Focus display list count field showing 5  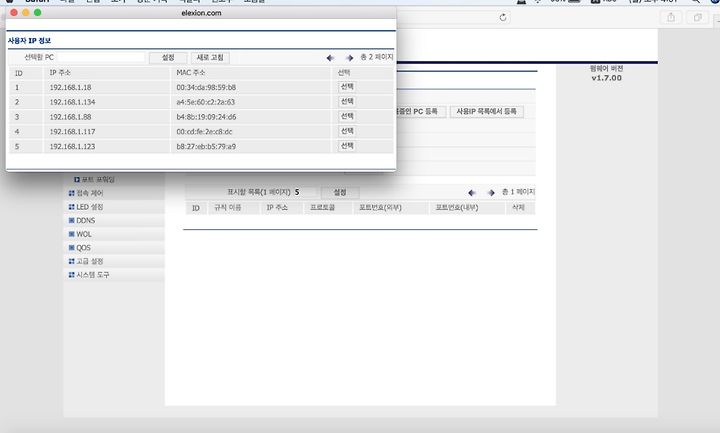[305, 192]
